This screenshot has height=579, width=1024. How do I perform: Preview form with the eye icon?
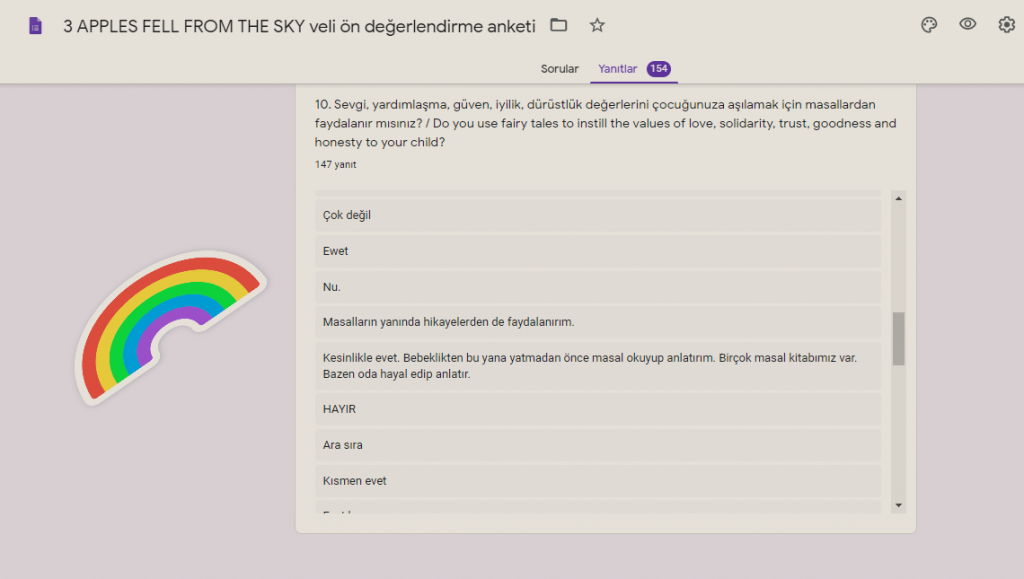tap(968, 25)
